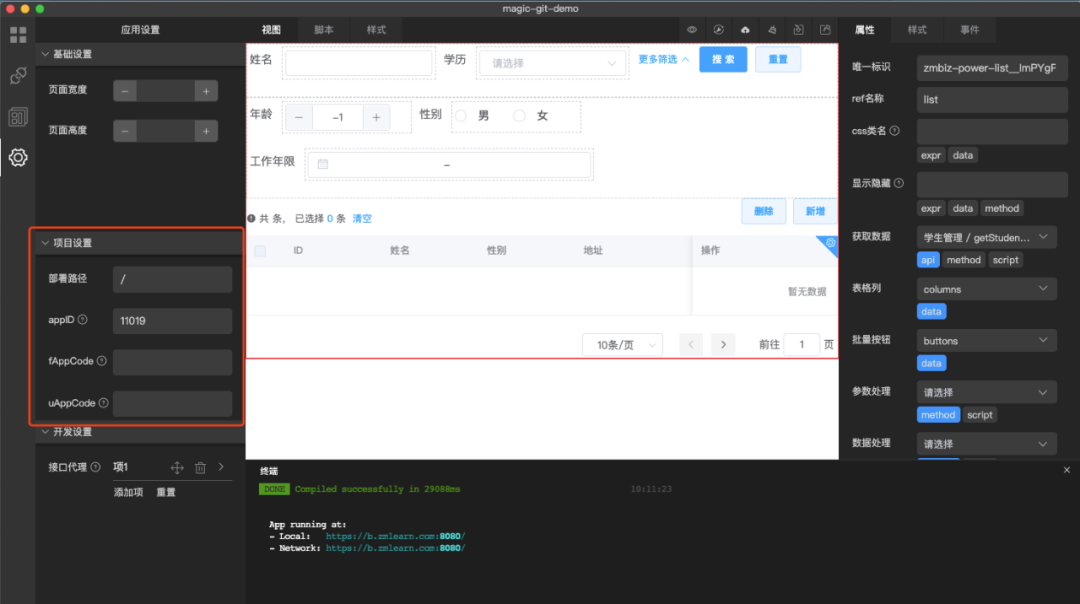Click the wrench build icon in toolbar
This screenshot has height=604, width=1080.
coord(718,30)
